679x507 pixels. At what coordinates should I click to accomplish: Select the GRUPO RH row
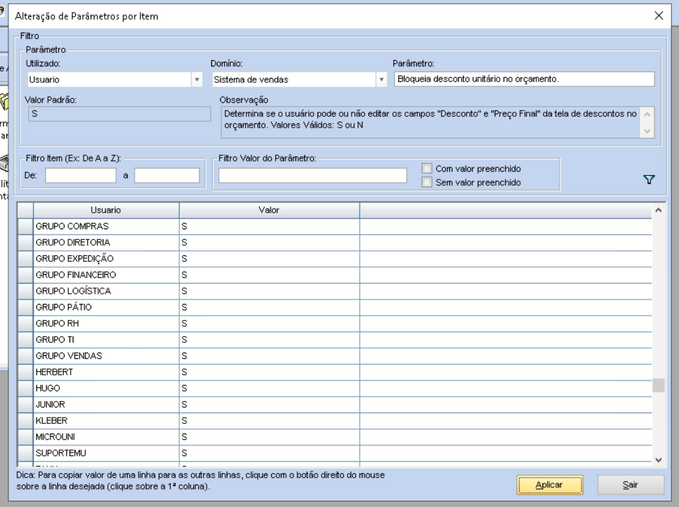point(335,323)
